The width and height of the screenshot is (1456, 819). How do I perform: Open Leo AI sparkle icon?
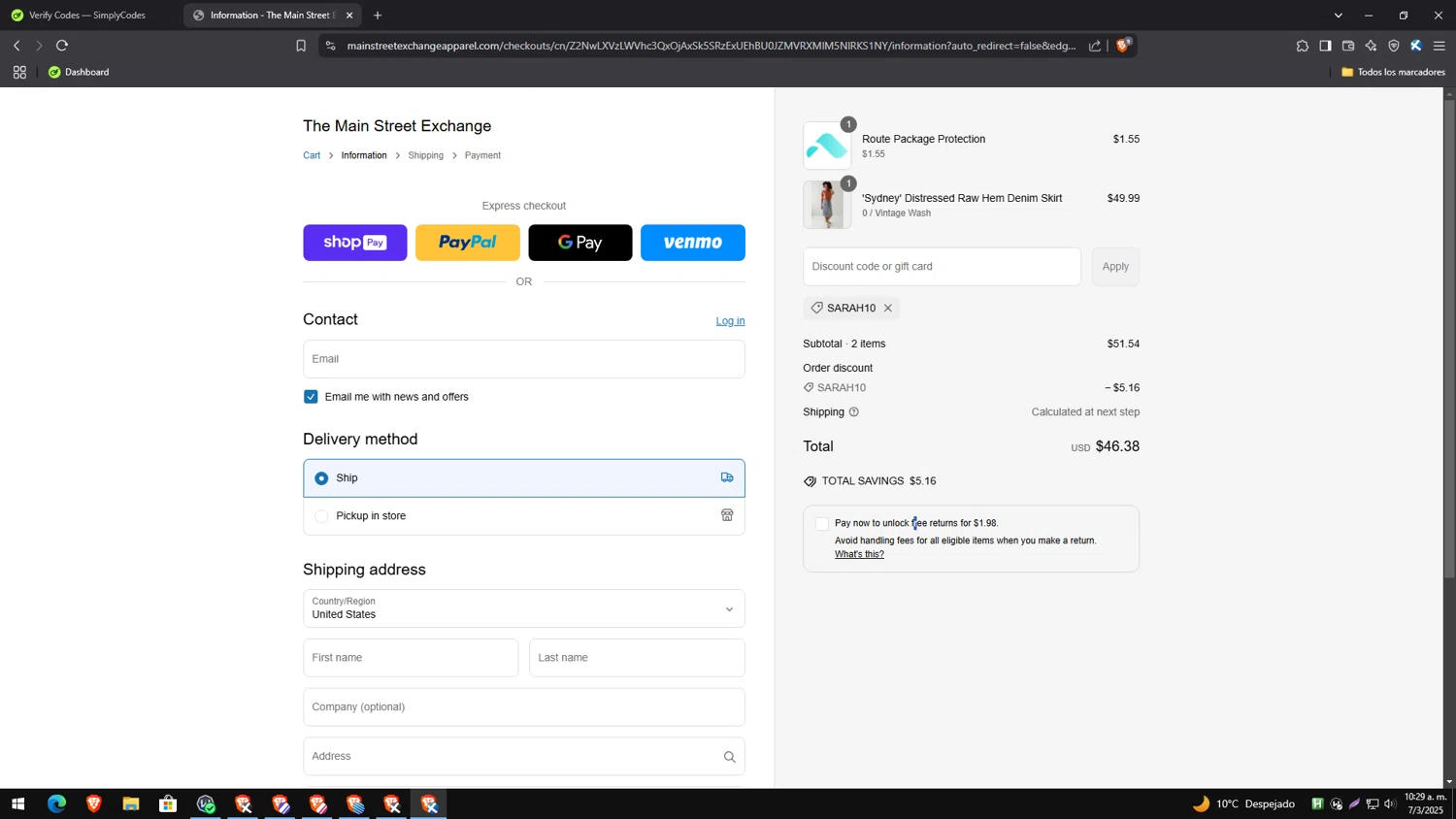point(1371,46)
